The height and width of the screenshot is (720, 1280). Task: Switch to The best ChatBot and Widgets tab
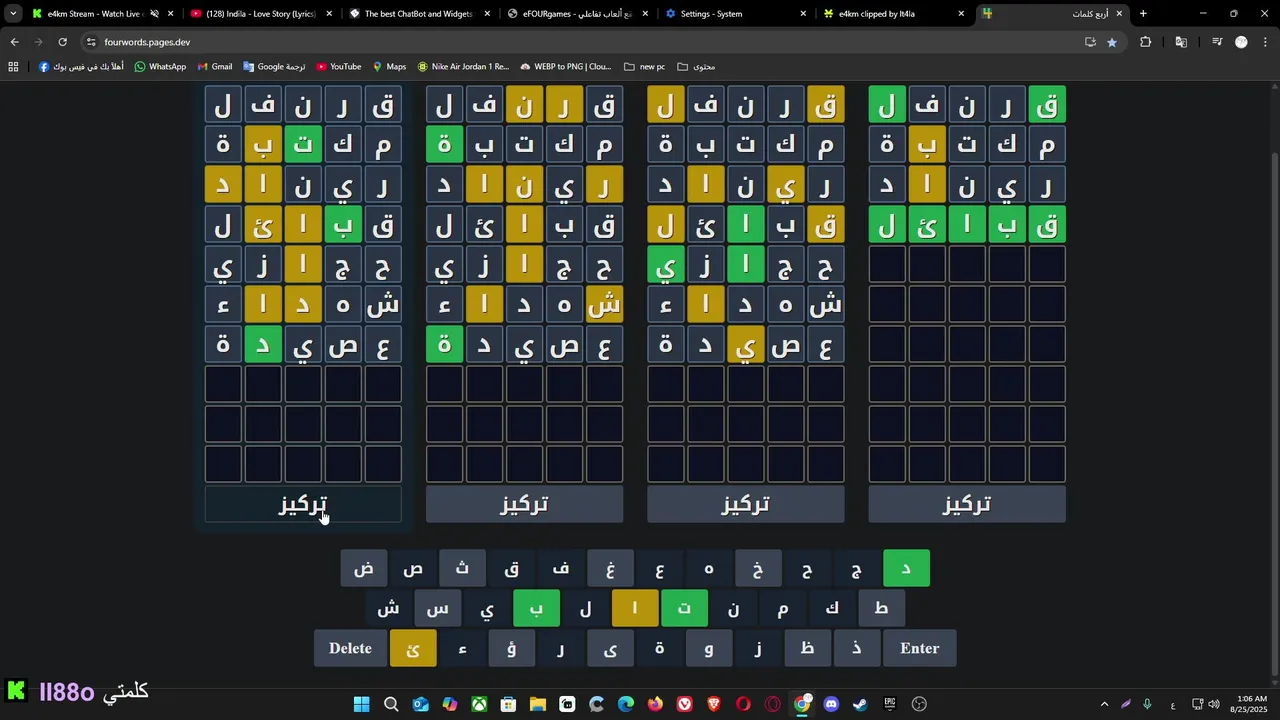click(419, 14)
